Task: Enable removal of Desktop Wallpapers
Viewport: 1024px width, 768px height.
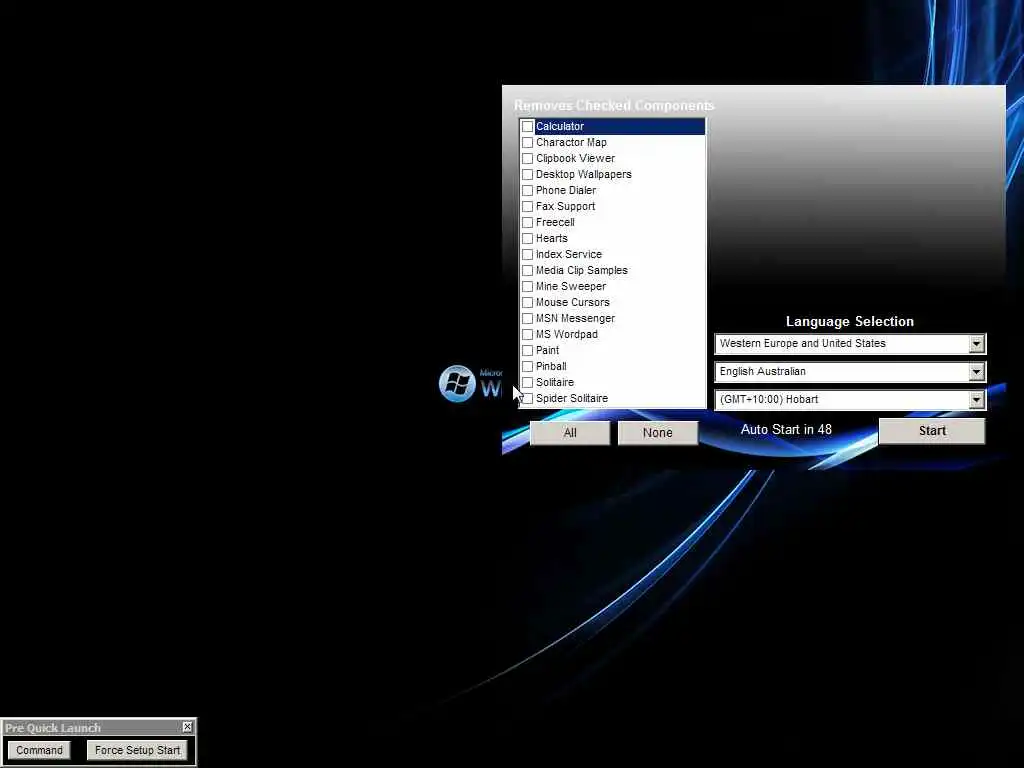Action: [x=528, y=174]
